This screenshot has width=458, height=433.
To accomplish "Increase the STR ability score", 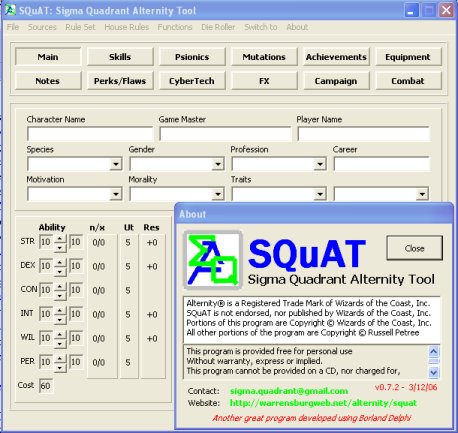I will 60,239.
